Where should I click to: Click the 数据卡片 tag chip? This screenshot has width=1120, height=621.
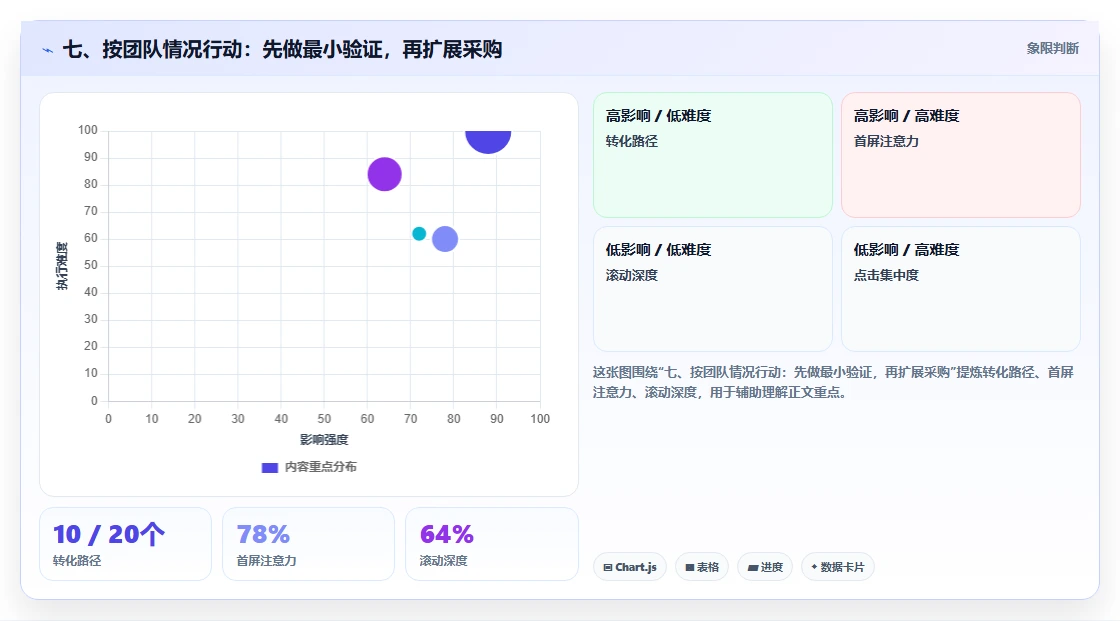[x=838, y=567]
